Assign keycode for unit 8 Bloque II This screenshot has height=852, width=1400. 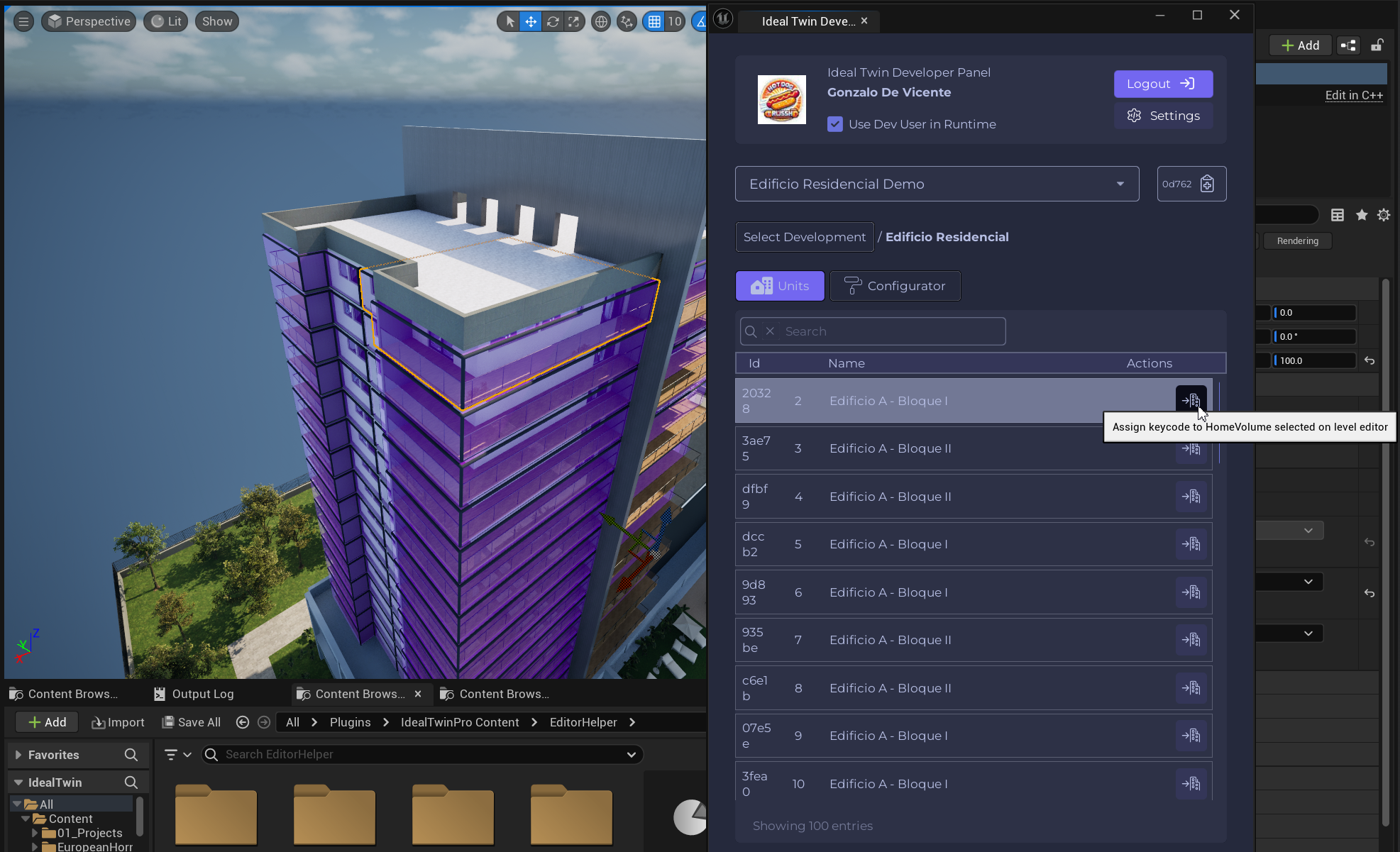(1191, 688)
